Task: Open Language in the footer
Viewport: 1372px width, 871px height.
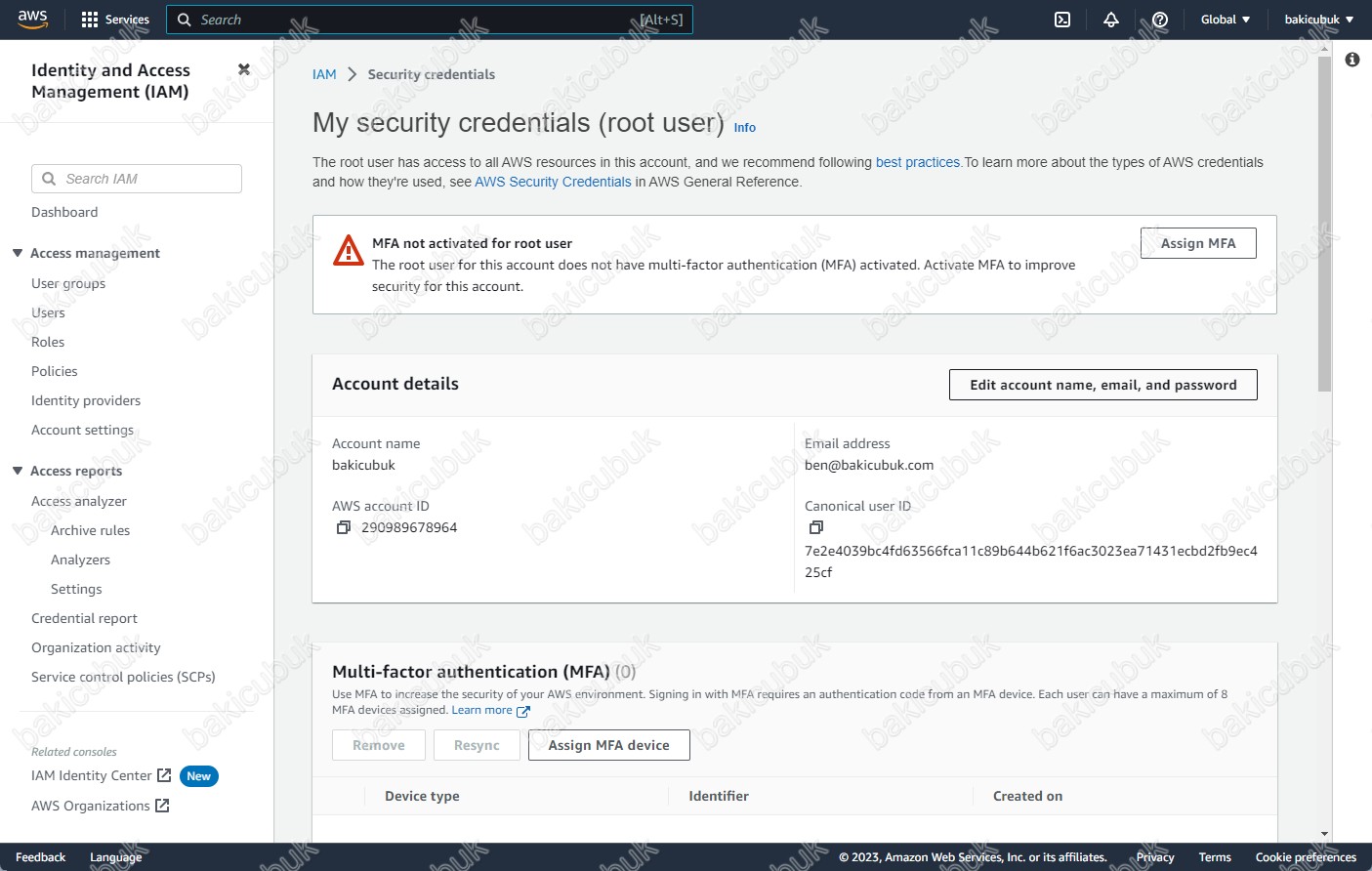Action: [x=115, y=857]
